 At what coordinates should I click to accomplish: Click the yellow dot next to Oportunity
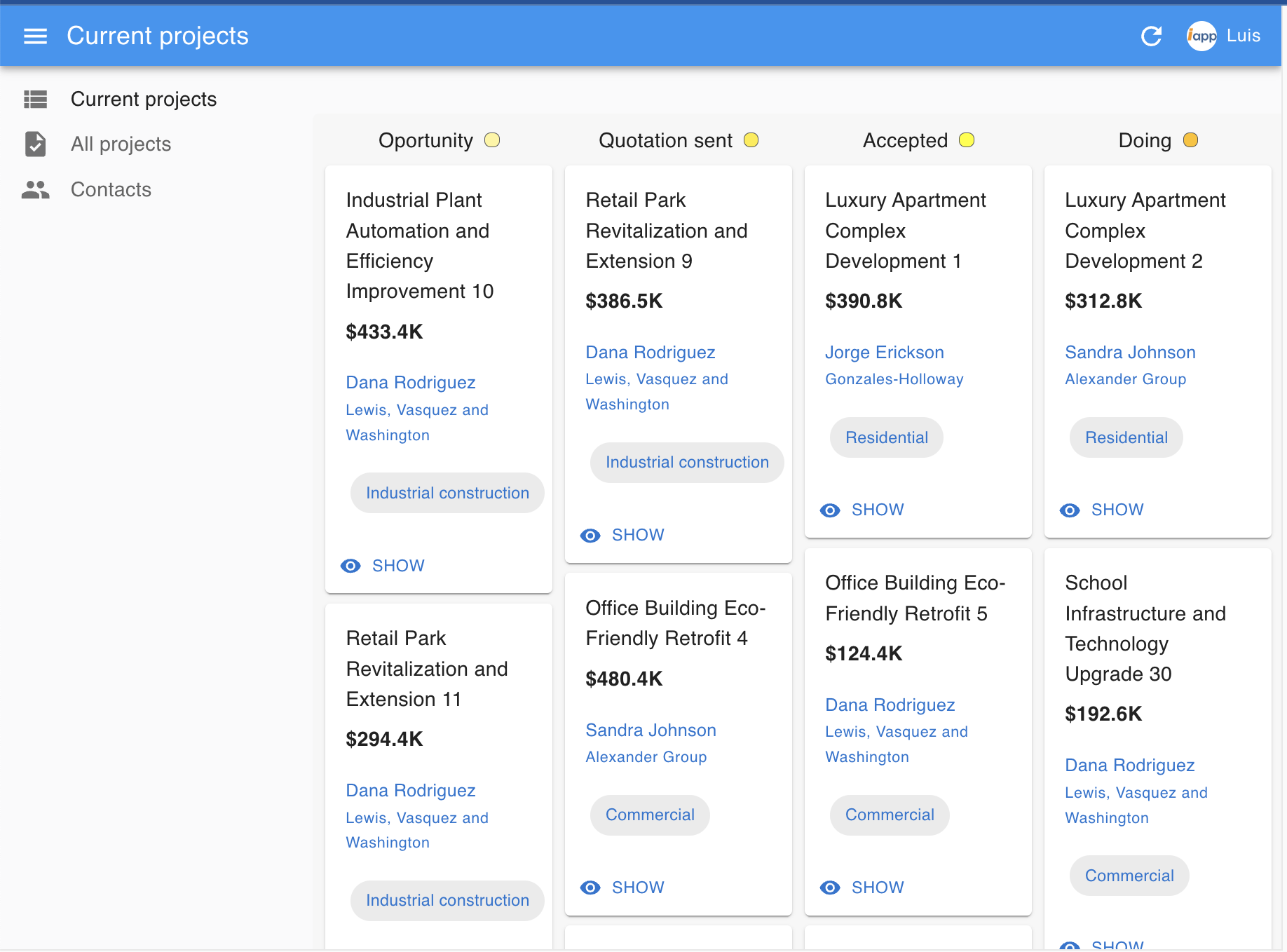pos(492,140)
